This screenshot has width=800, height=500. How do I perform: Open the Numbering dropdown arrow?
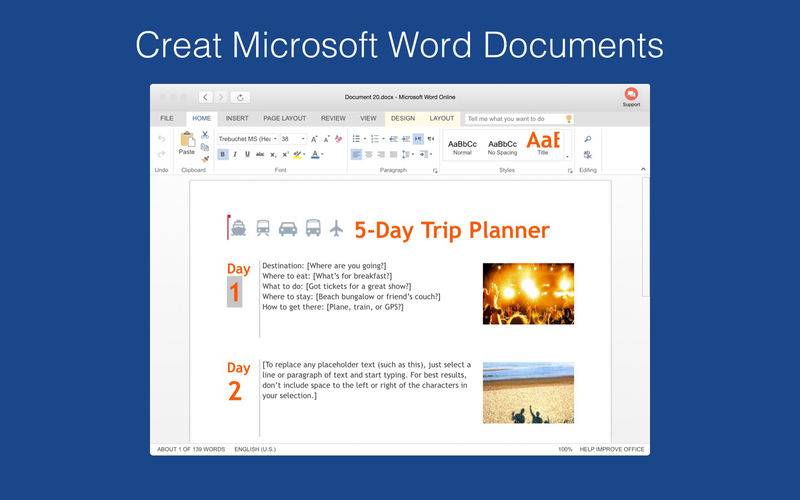pyautogui.click(x=383, y=139)
